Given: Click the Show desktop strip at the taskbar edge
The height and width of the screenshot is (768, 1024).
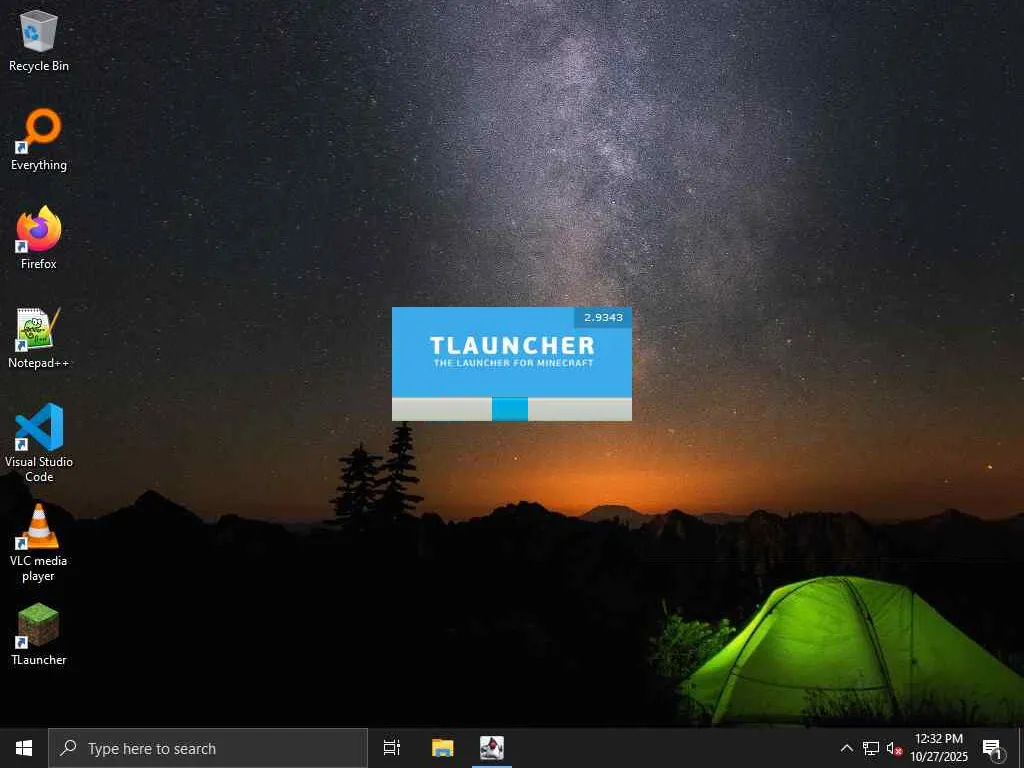Looking at the screenshot, I should click(1021, 748).
